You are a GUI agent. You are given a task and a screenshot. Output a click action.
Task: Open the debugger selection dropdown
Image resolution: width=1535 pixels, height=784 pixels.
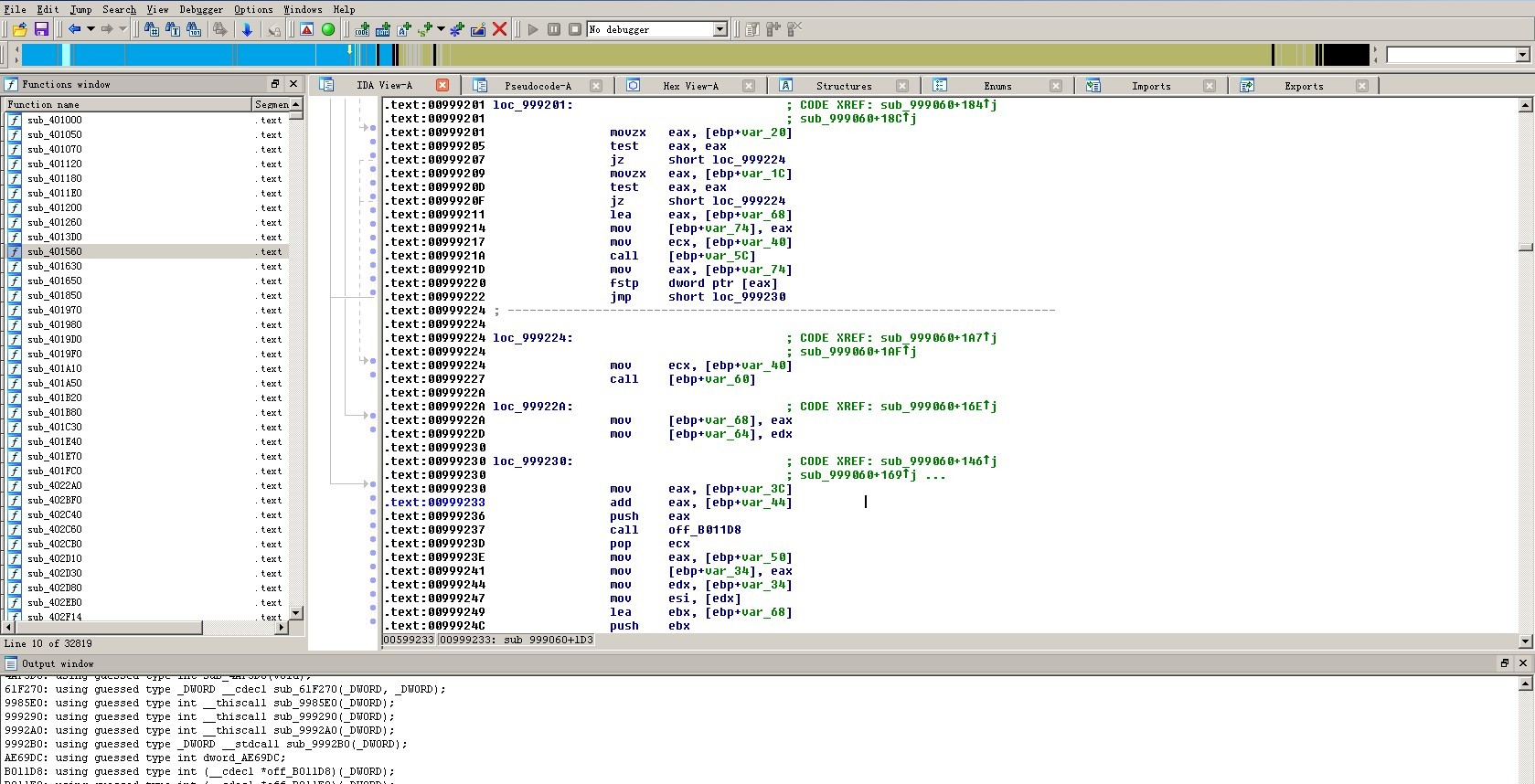coord(720,29)
